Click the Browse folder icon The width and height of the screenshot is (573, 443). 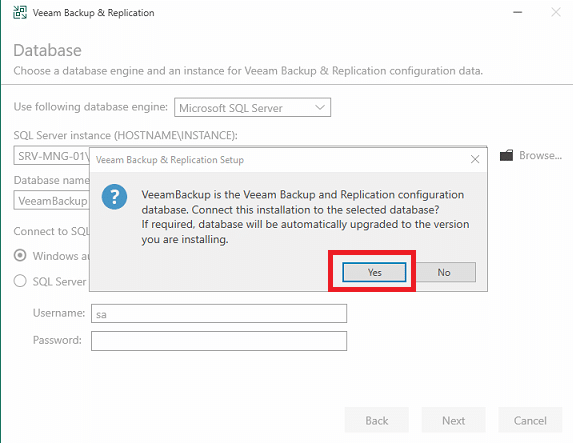click(506, 155)
